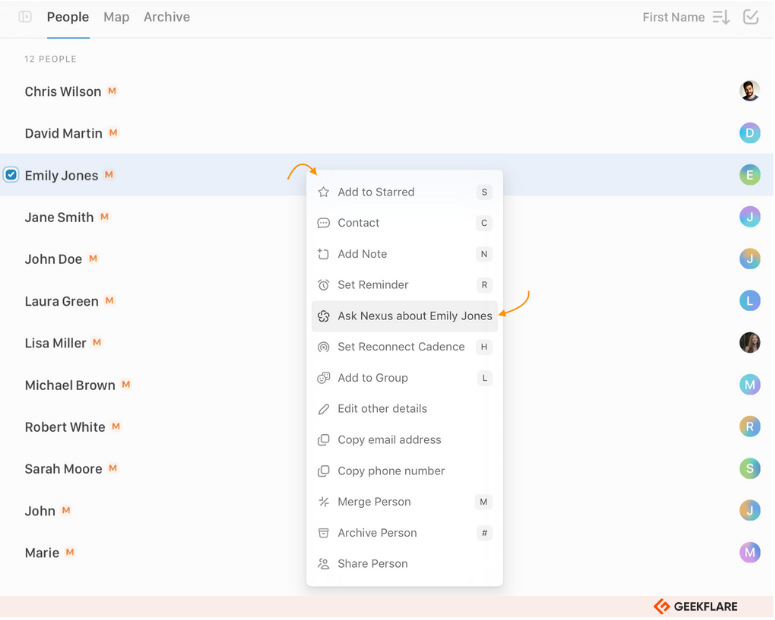This screenshot has width=775, height=620.
Task: Select Add to Starred menu item
Action: pos(404,192)
